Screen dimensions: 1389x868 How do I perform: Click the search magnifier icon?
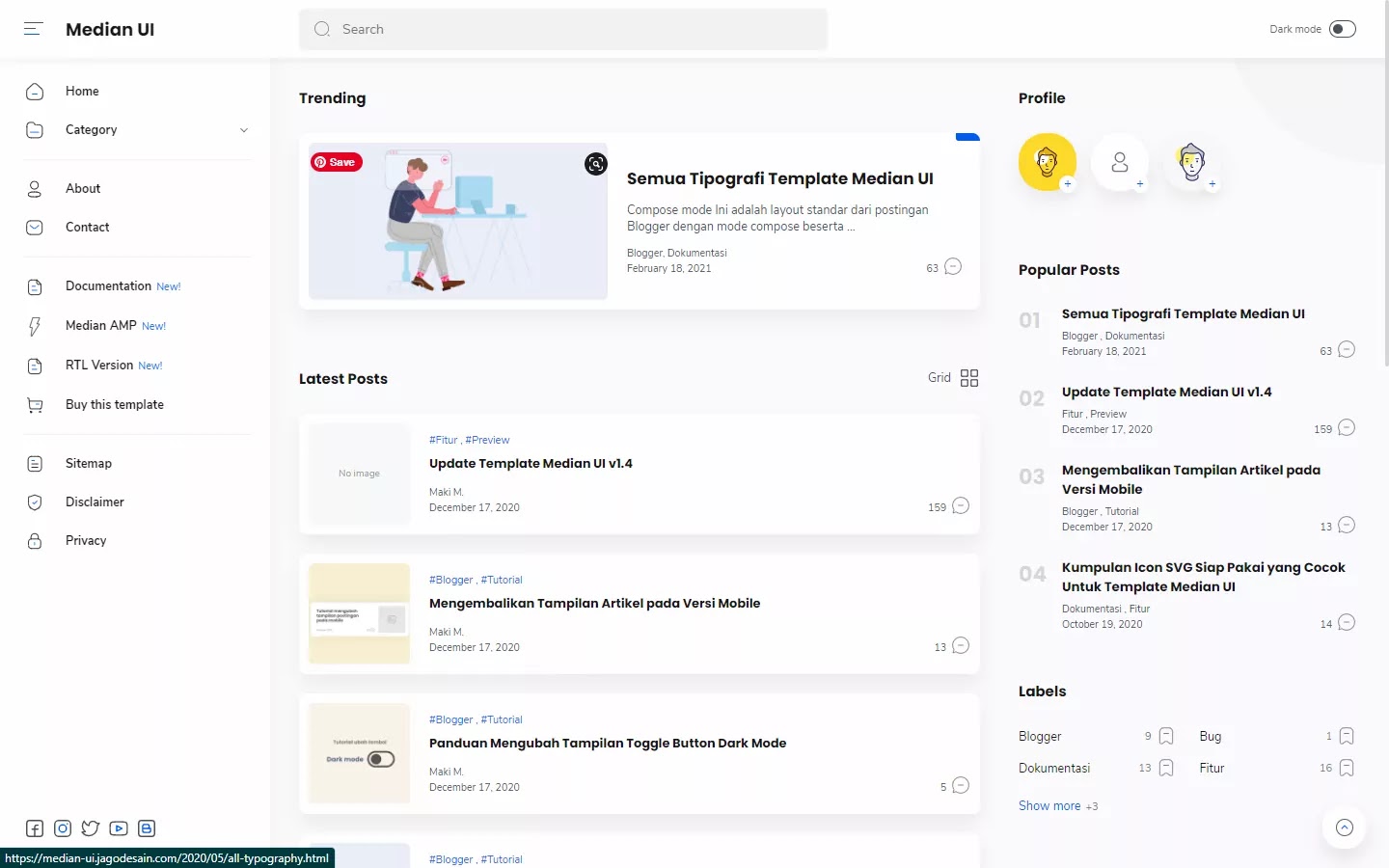click(322, 29)
